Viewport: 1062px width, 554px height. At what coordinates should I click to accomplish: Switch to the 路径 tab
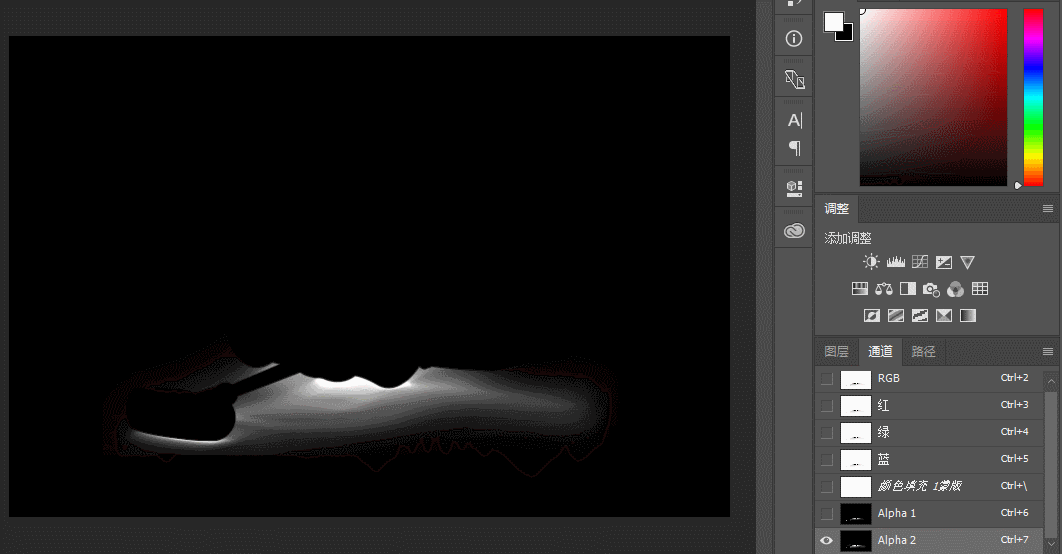click(x=924, y=351)
